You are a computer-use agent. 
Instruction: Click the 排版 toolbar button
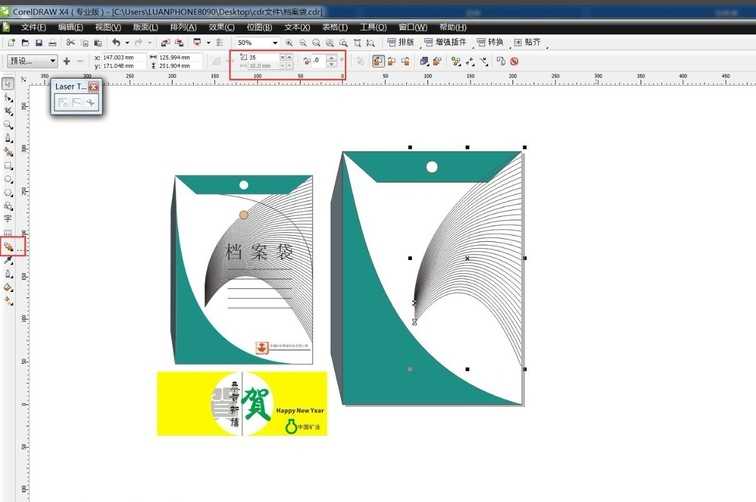(x=400, y=43)
